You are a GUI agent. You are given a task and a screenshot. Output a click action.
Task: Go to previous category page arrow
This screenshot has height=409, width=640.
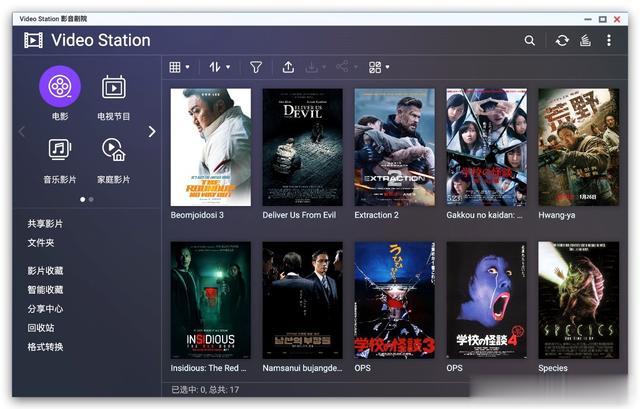click(22, 131)
